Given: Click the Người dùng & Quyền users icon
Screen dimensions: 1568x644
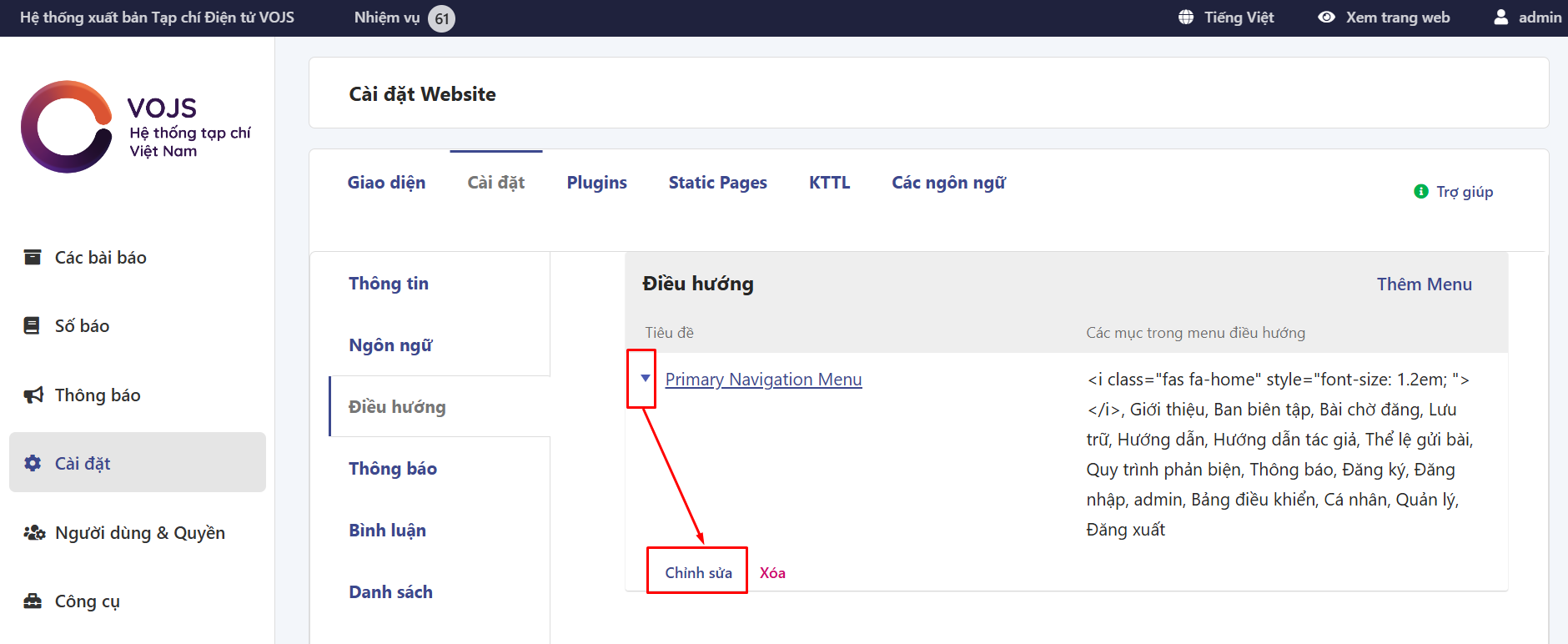Looking at the screenshot, I should 33,532.
